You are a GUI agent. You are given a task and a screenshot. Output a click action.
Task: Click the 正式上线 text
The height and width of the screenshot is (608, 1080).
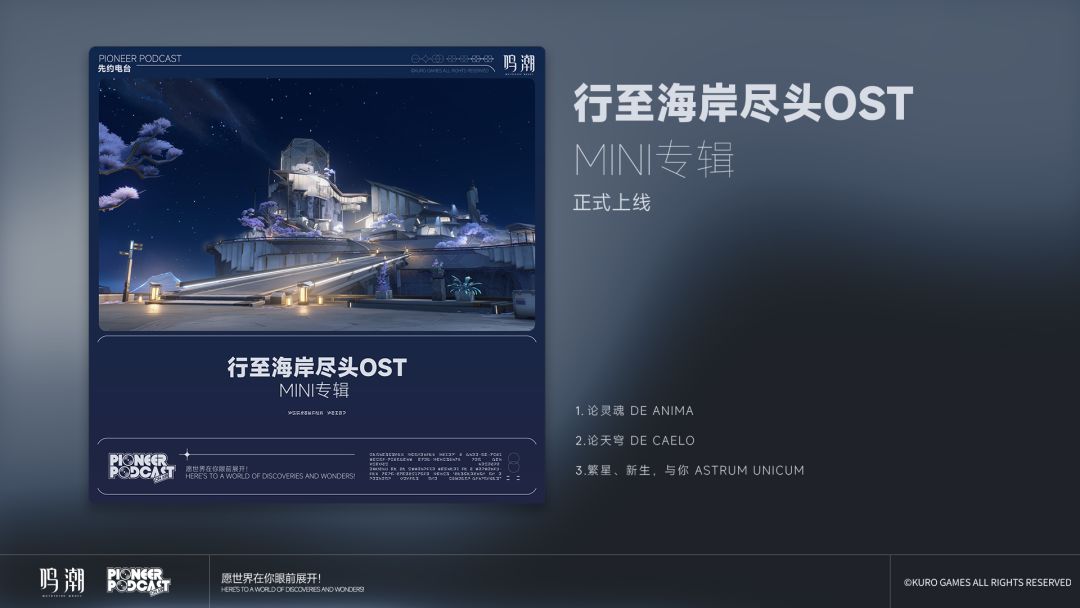[x=612, y=202]
